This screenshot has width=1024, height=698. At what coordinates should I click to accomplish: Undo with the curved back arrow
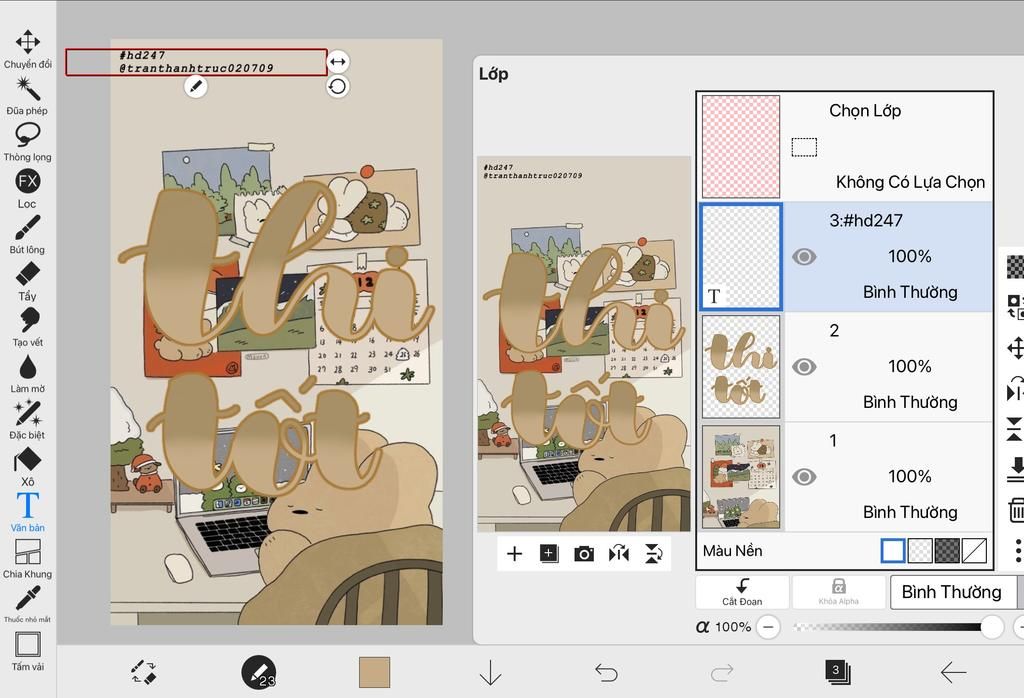coord(606,673)
